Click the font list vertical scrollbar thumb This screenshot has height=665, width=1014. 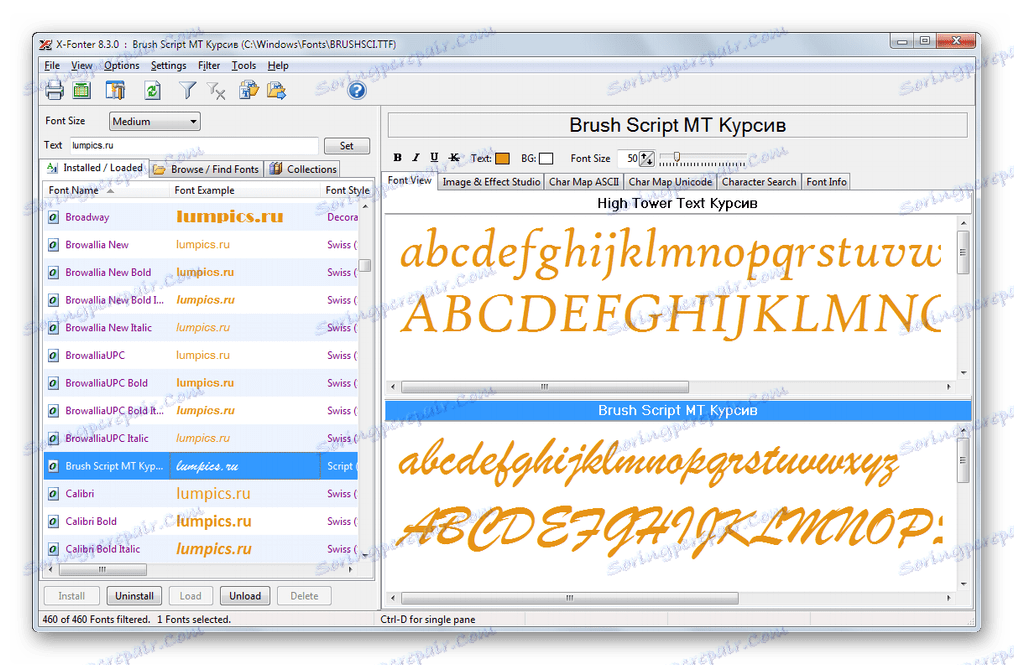click(x=365, y=266)
